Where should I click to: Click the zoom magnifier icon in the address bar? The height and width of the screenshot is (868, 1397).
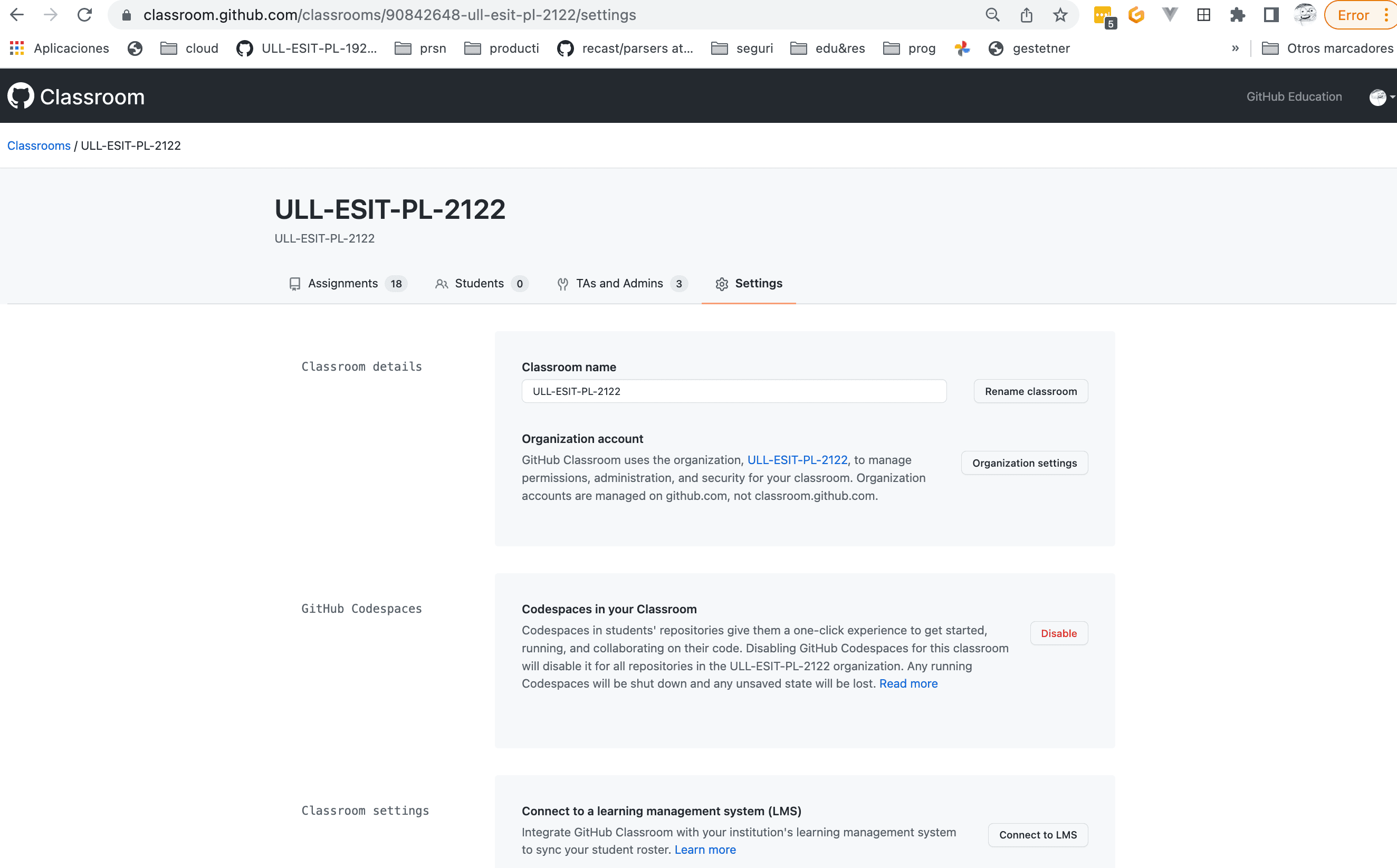pos(992,15)
